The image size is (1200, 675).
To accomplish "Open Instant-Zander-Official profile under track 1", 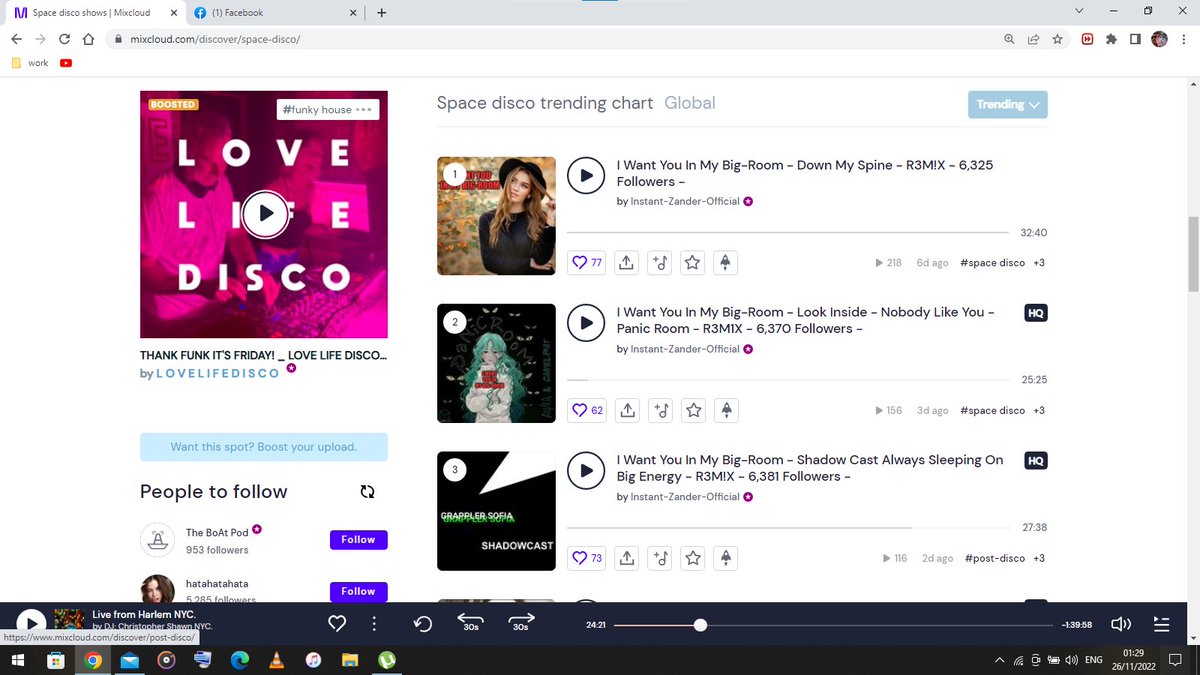I will (x=685, y=201).
